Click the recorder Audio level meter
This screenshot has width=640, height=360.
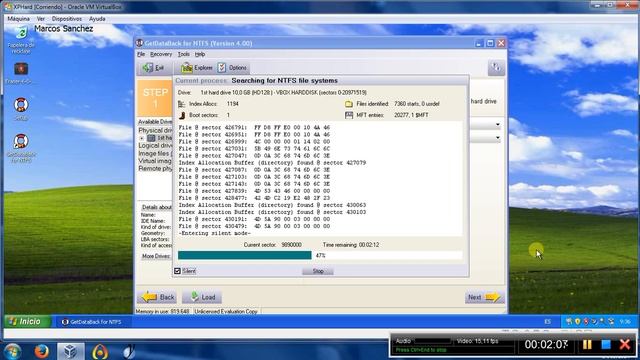(433, 341)
